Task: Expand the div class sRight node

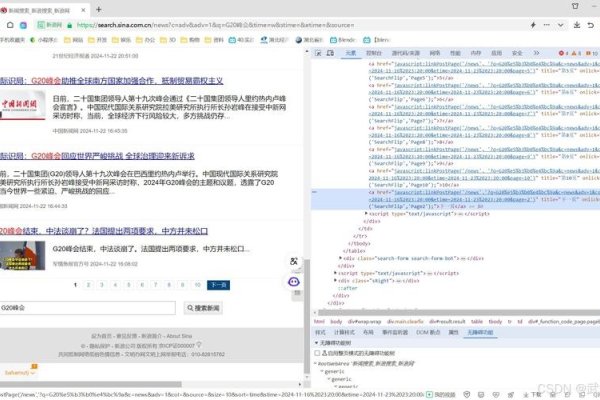Action: pos(336,281)
